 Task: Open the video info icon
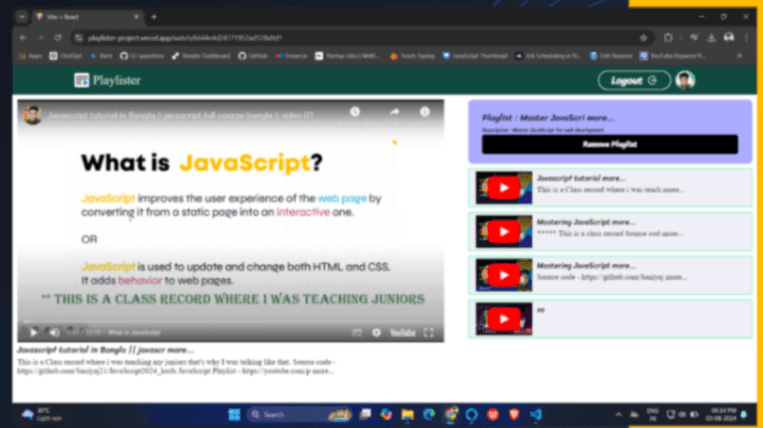coord(425,112)
